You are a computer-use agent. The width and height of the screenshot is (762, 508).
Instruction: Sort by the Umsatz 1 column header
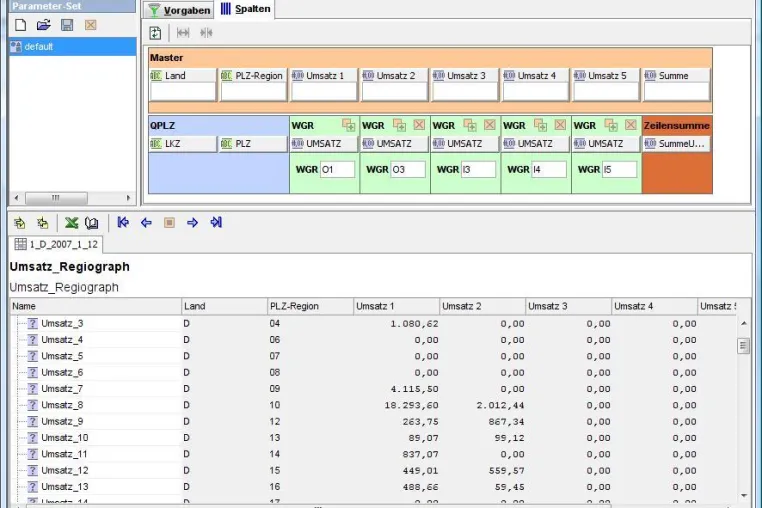(396, 306)
